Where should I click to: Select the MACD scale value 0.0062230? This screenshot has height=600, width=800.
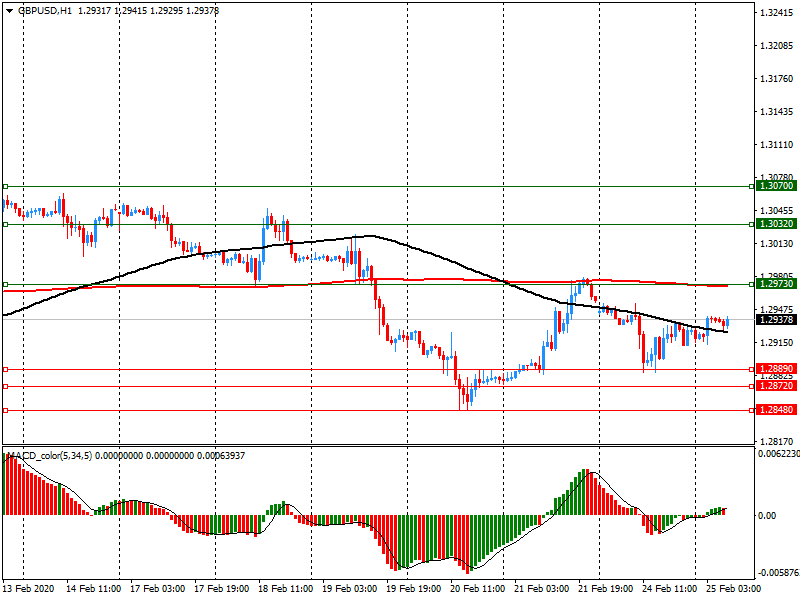779,454
